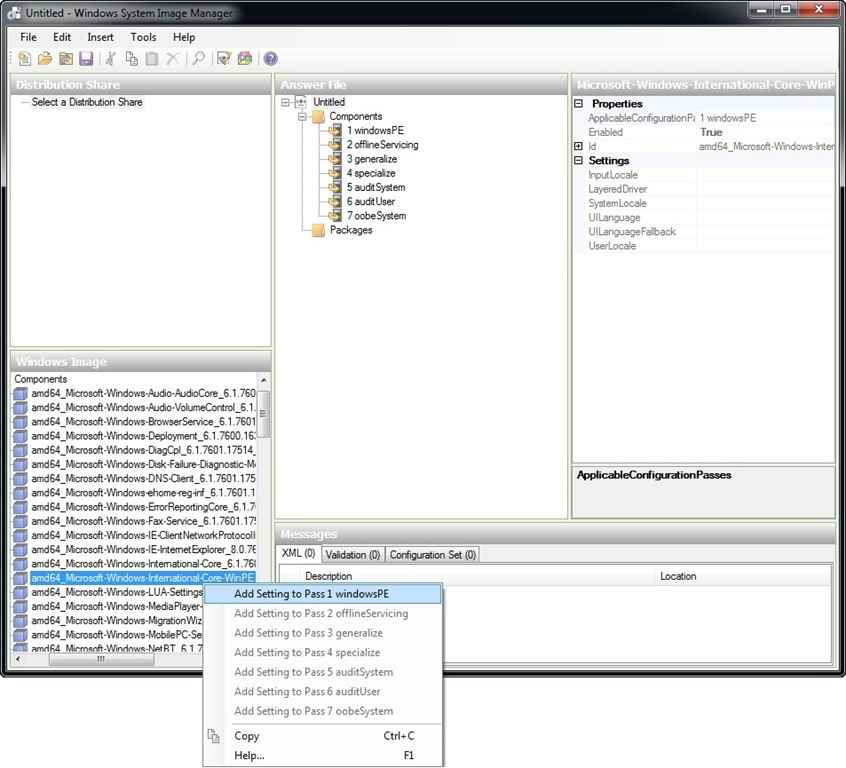Click the Windows Image vertical scrollbar thumb
Image resolution: width=846 pixels, height=768 pixels.
(x=263, y=414)
